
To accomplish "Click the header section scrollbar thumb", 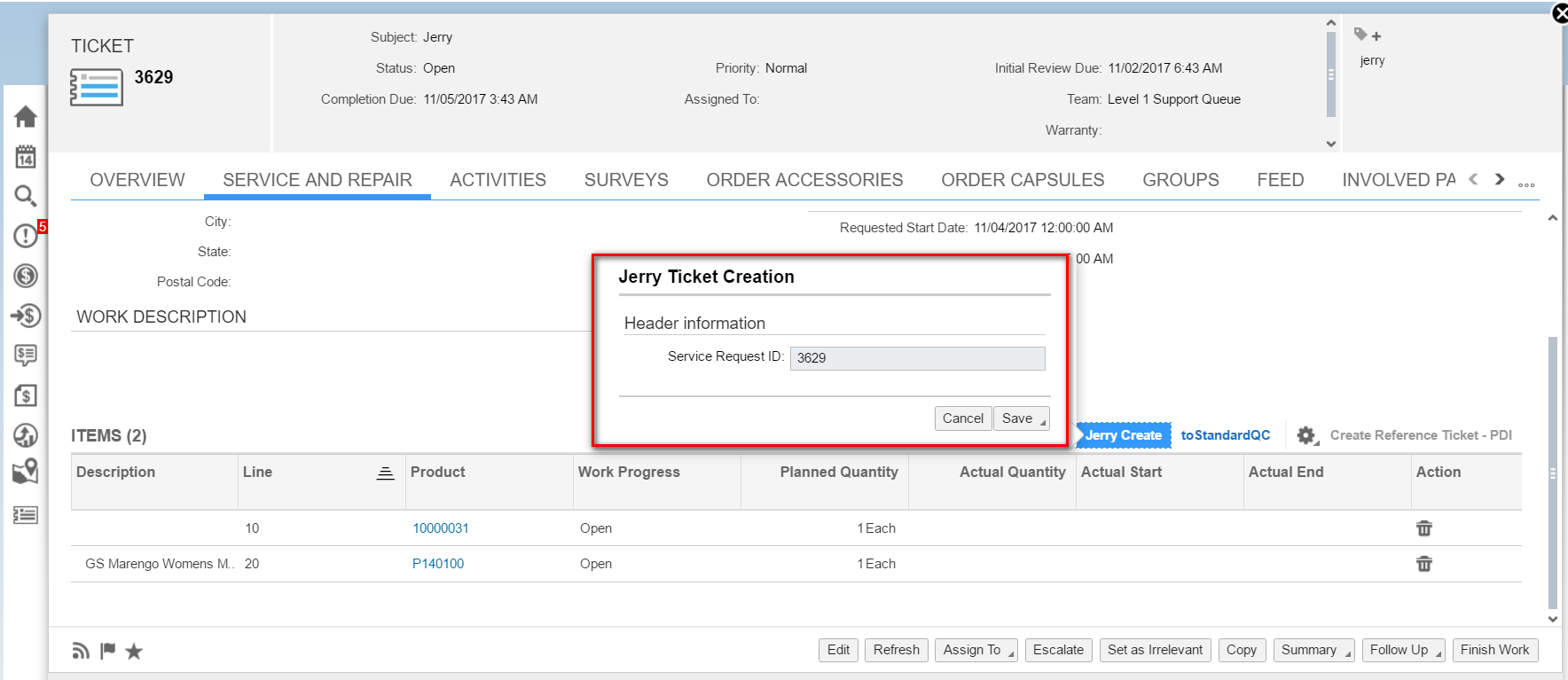I will click(x=1331, y=74).
